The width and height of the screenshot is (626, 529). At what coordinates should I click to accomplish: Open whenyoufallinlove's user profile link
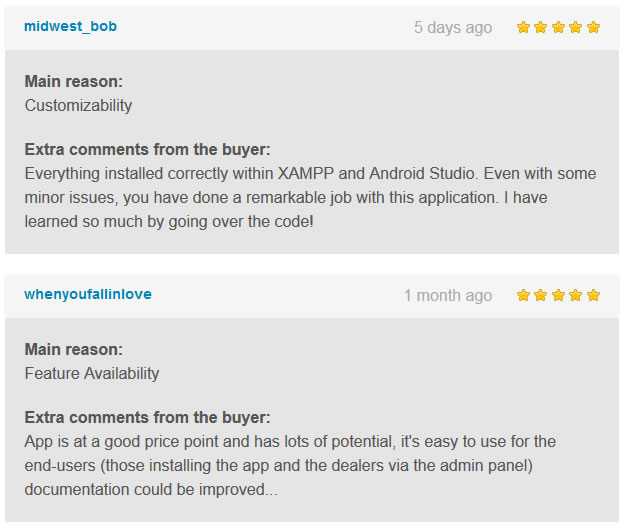tap(88, 294)
